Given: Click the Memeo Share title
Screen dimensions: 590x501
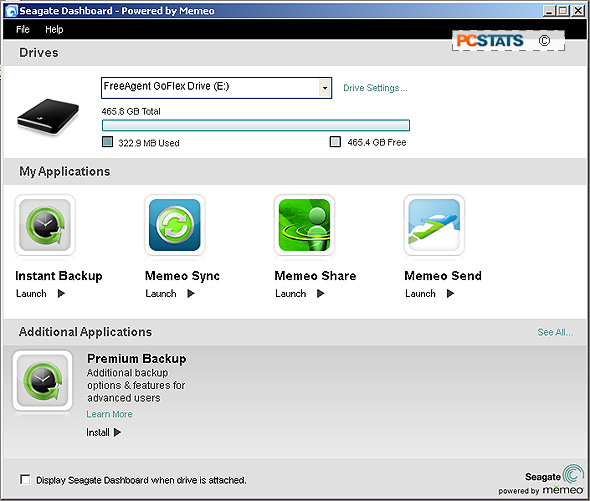Looking at the screenshot, I should pyautogui.click(x=315, y=276).
